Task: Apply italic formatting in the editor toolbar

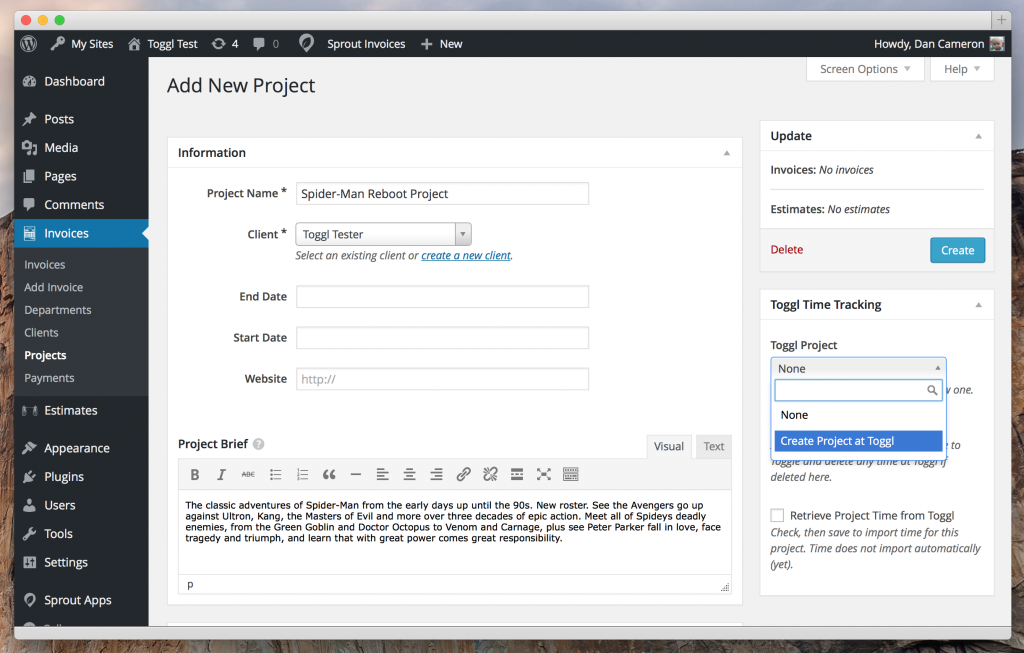Action: pos(221,474)
